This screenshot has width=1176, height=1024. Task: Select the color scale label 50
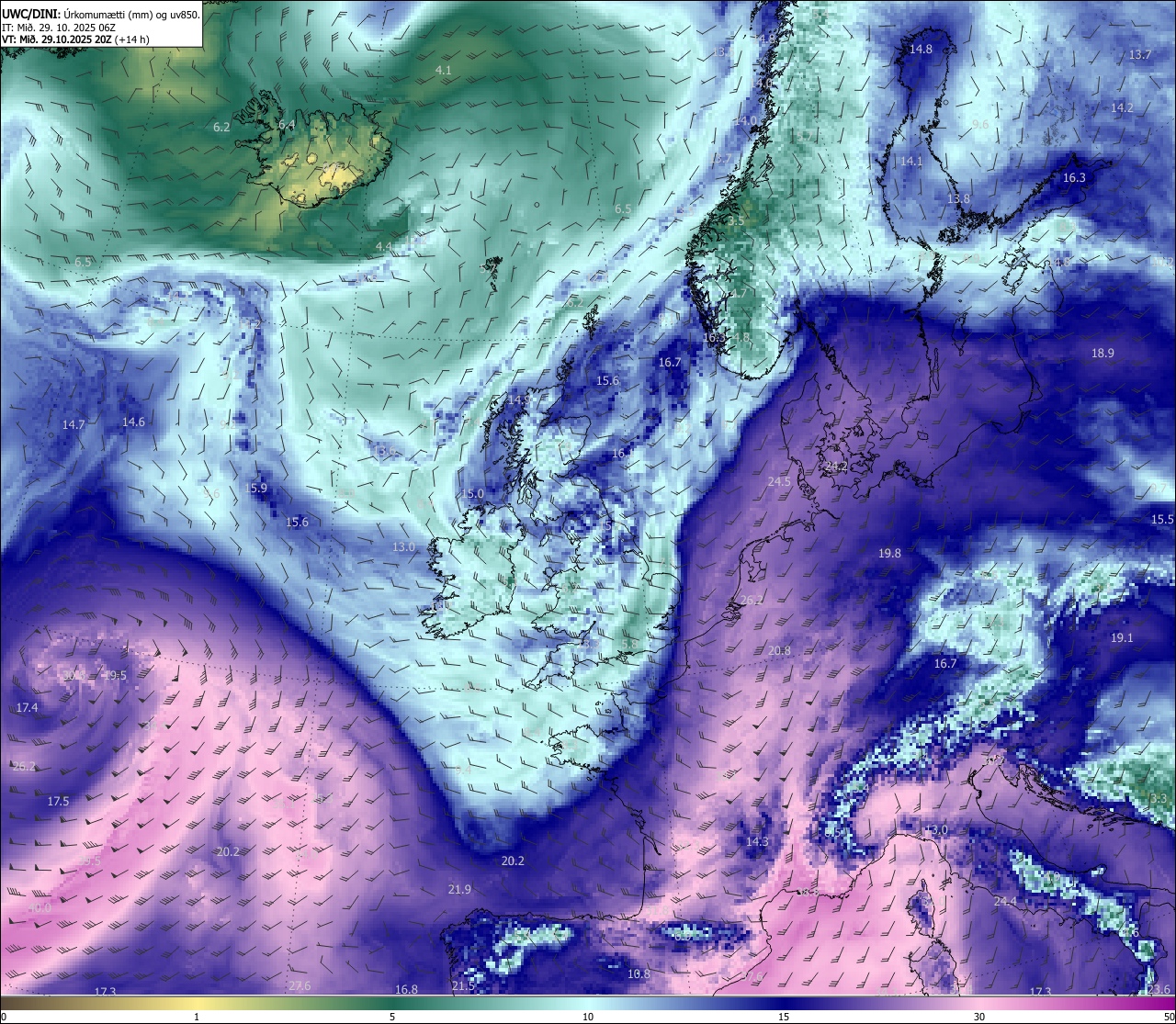(1169, 1017)
